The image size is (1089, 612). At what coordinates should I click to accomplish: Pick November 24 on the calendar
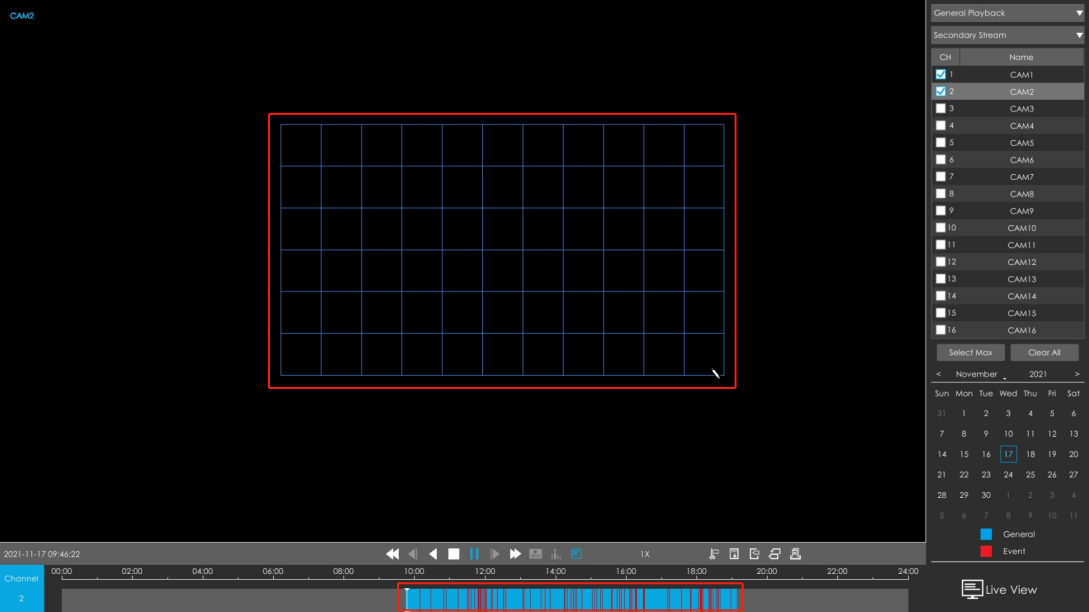tap(1008, 475)
